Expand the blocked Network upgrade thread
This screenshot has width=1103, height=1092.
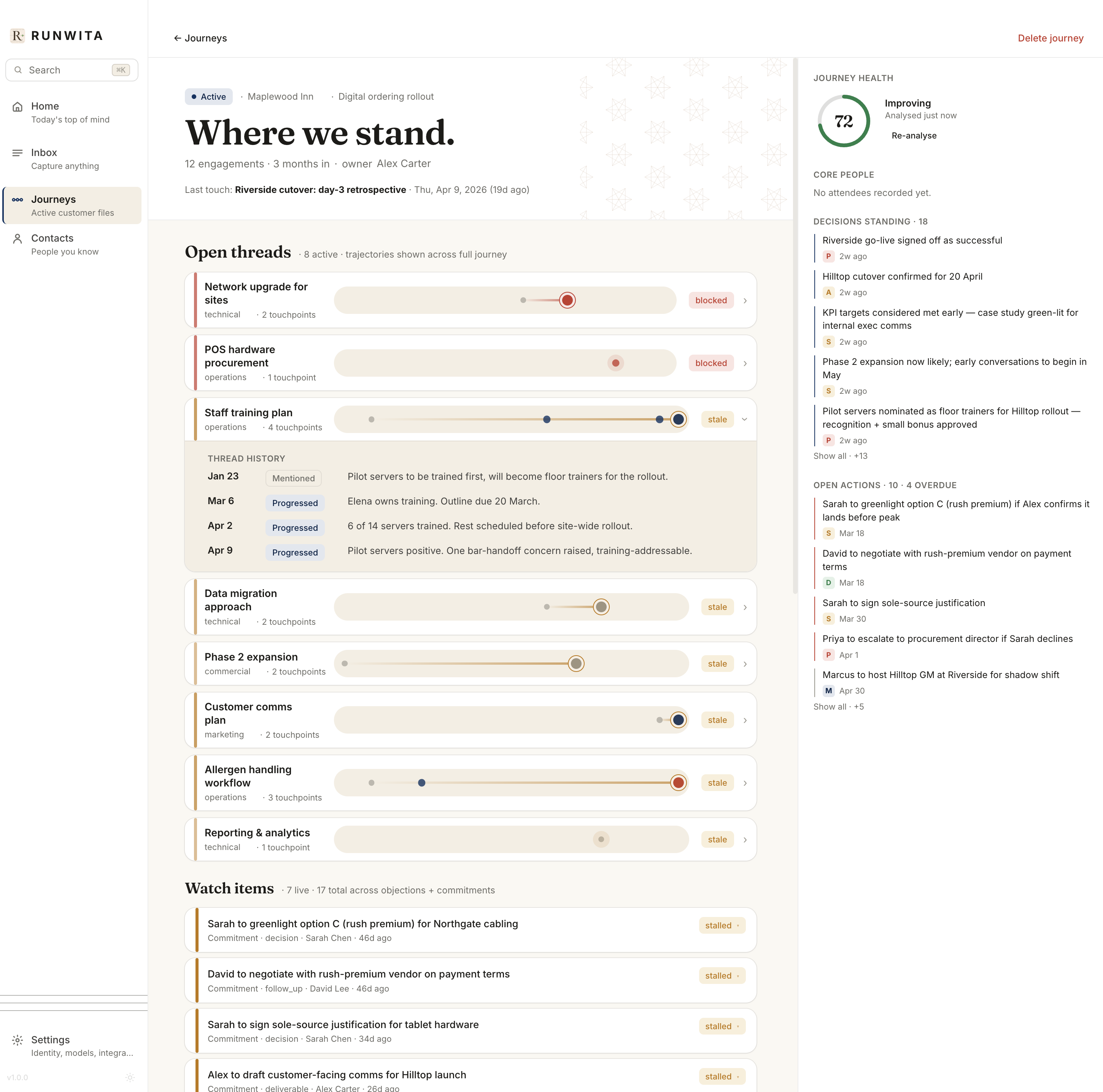coord(745,301)
